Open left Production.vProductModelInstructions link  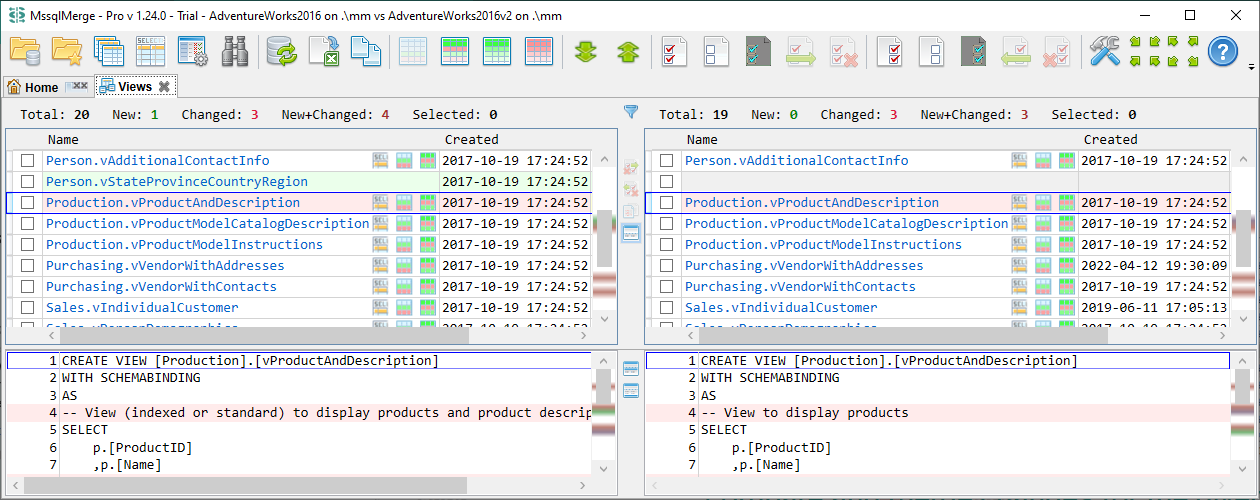tap(184, 244)
